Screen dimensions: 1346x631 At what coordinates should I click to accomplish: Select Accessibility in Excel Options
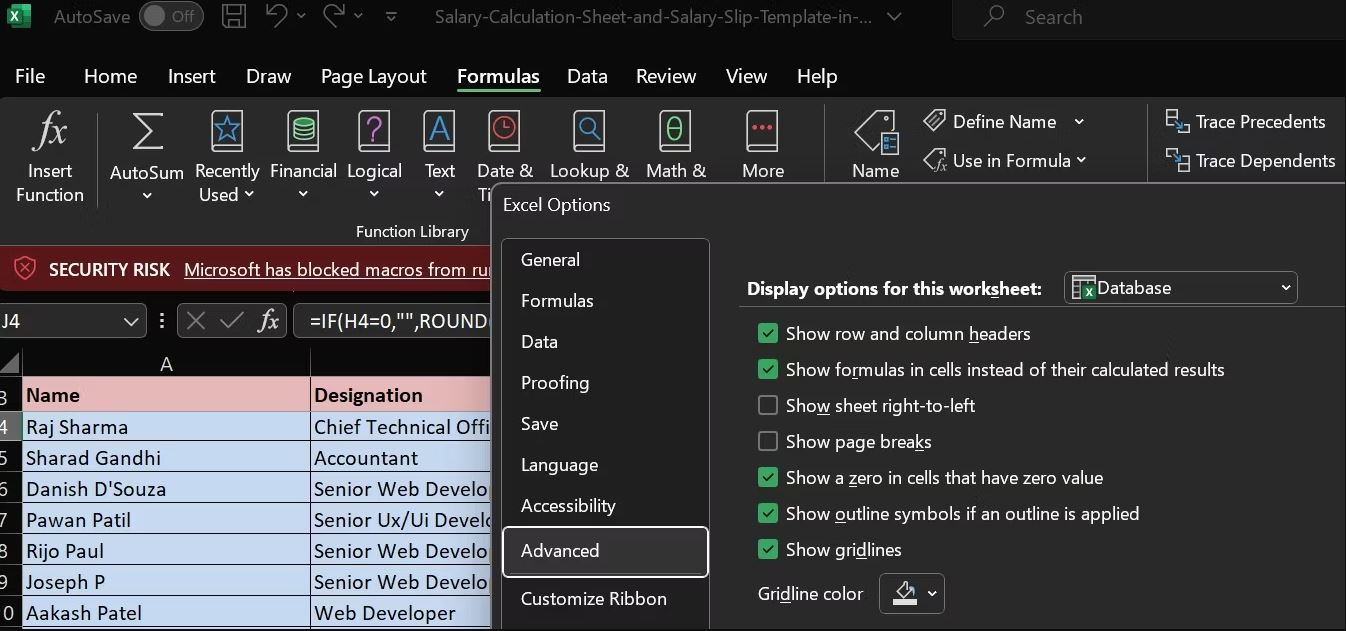[x=606, y=505]
